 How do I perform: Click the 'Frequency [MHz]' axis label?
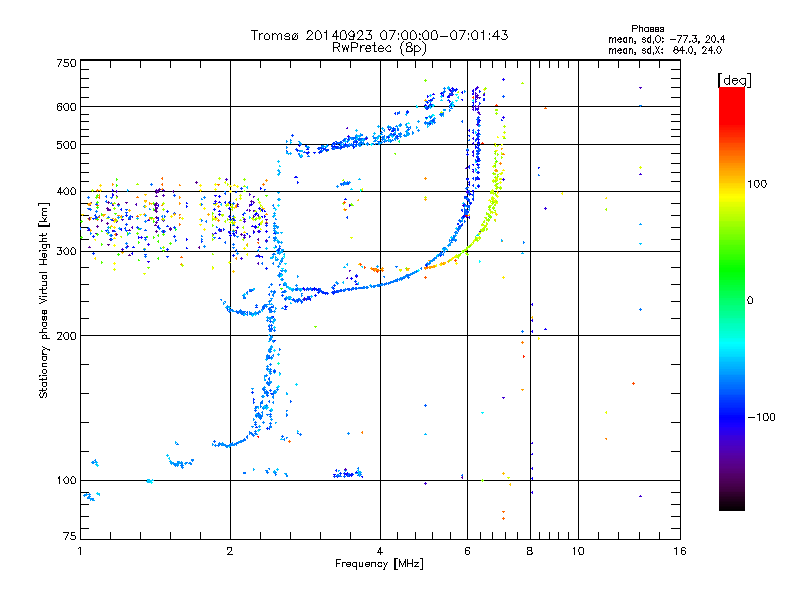379,564
